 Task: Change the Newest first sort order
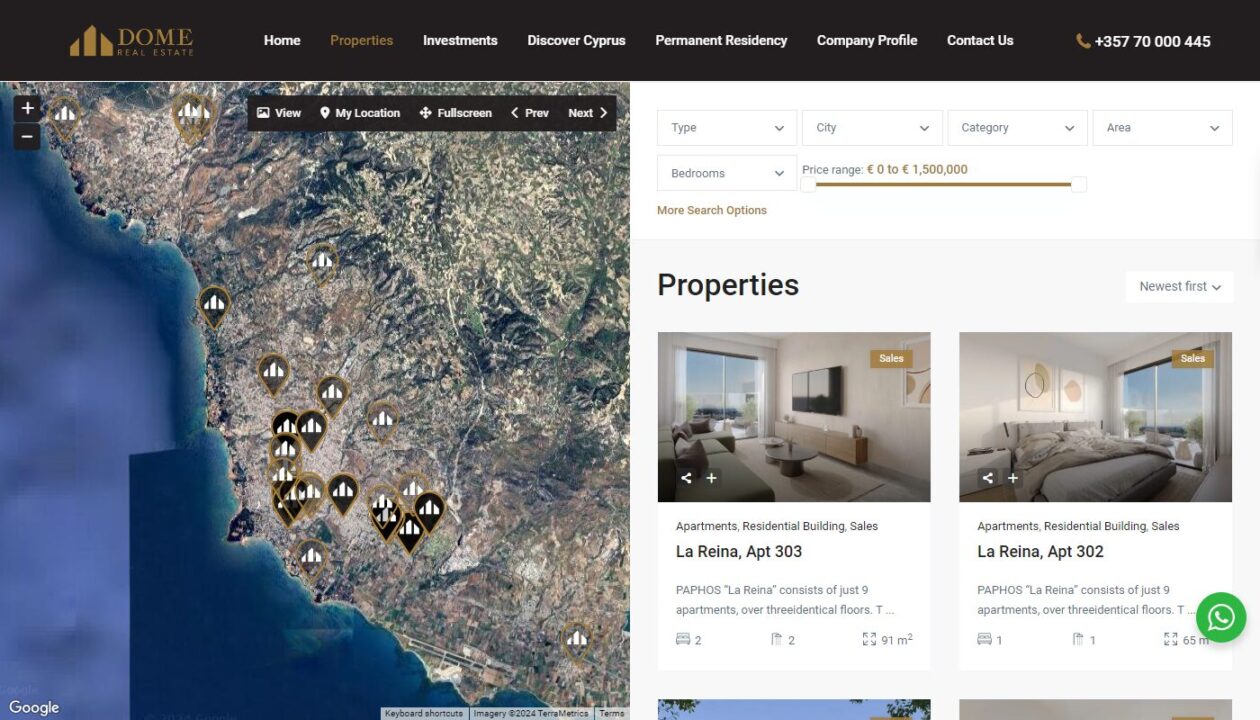(x=1180, y=287)
